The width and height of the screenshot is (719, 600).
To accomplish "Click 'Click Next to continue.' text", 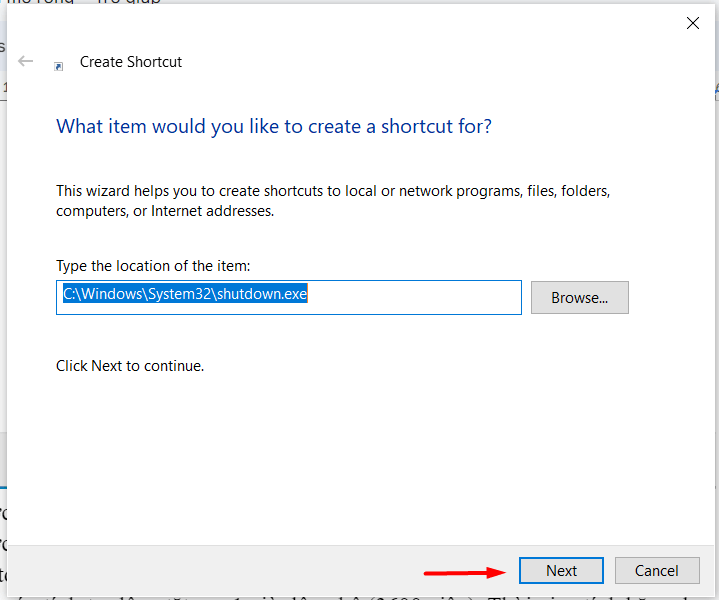I will click(x=130, y=366).
